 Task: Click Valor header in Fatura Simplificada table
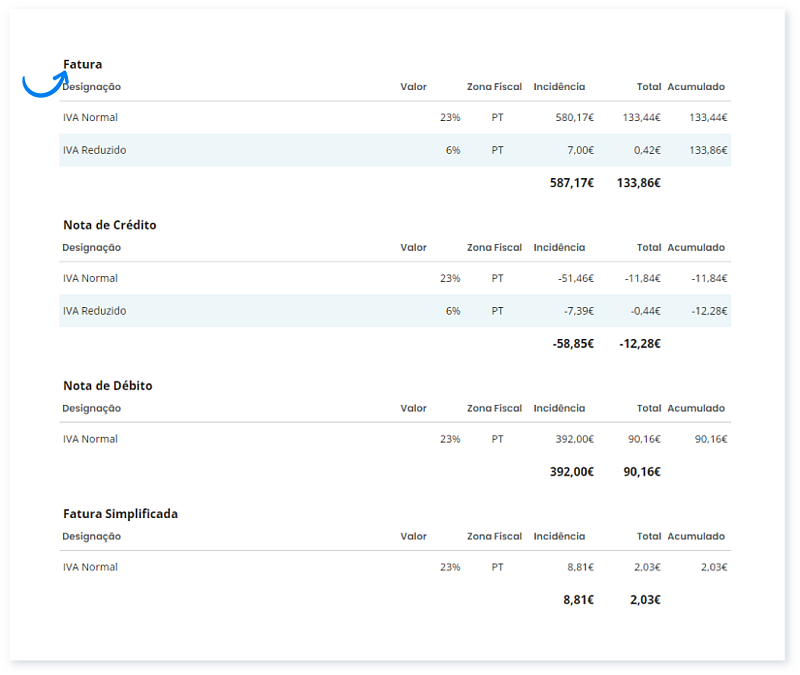tap(413, 536)
